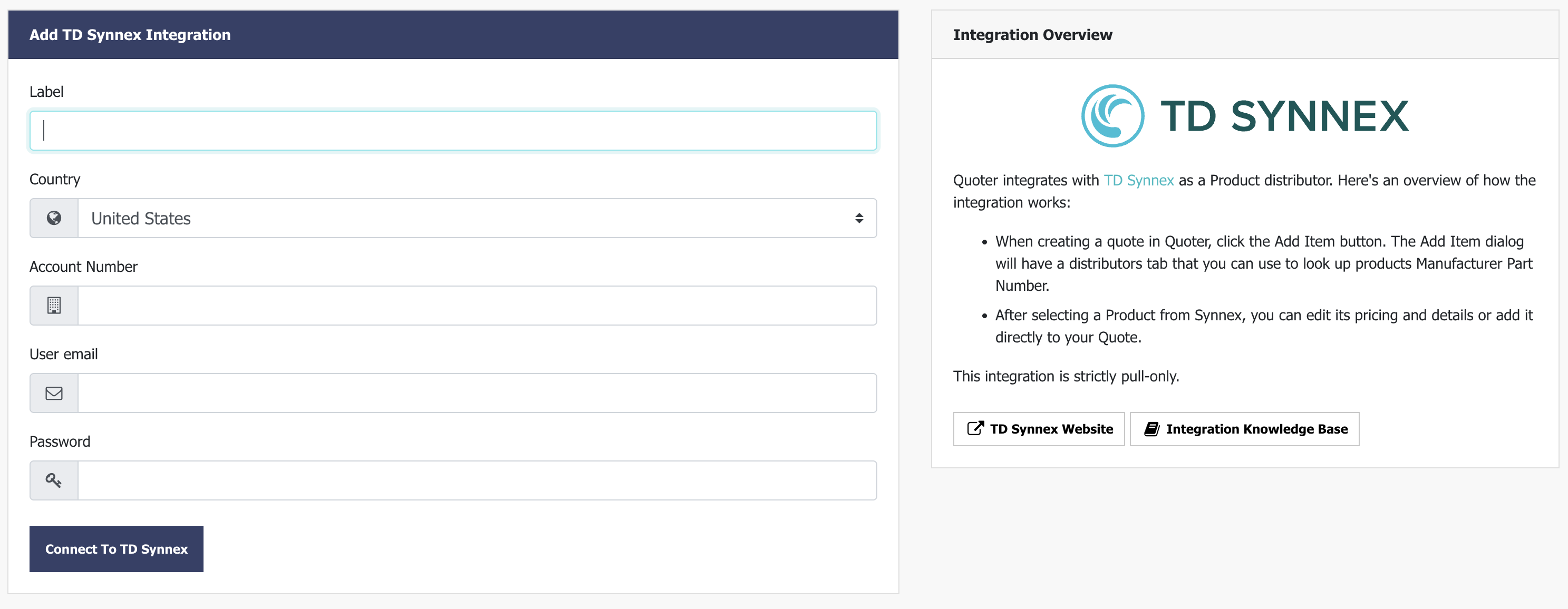The height and width of the screenshot is (609, 1568).
Task: Click the bullet starting 'When creating a quote'
Action: coord(1264,263)
